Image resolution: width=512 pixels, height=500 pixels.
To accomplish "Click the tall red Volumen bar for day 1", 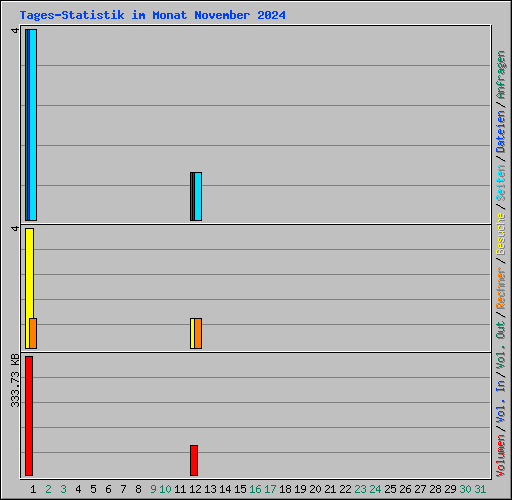I will [x=29, y=416].
